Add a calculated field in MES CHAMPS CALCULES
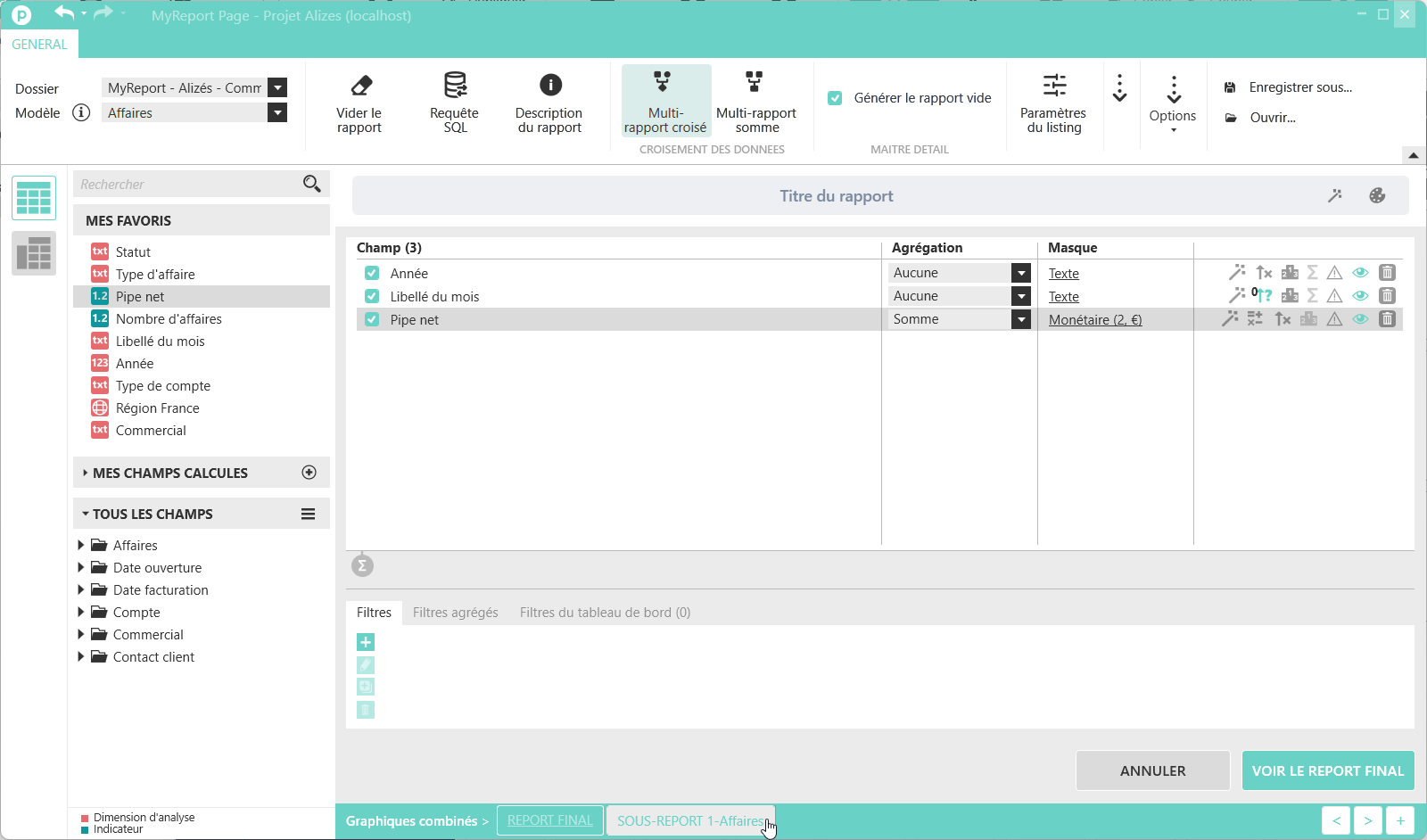This screenshot has width=1427, height=840. click(x=309, y=473)
